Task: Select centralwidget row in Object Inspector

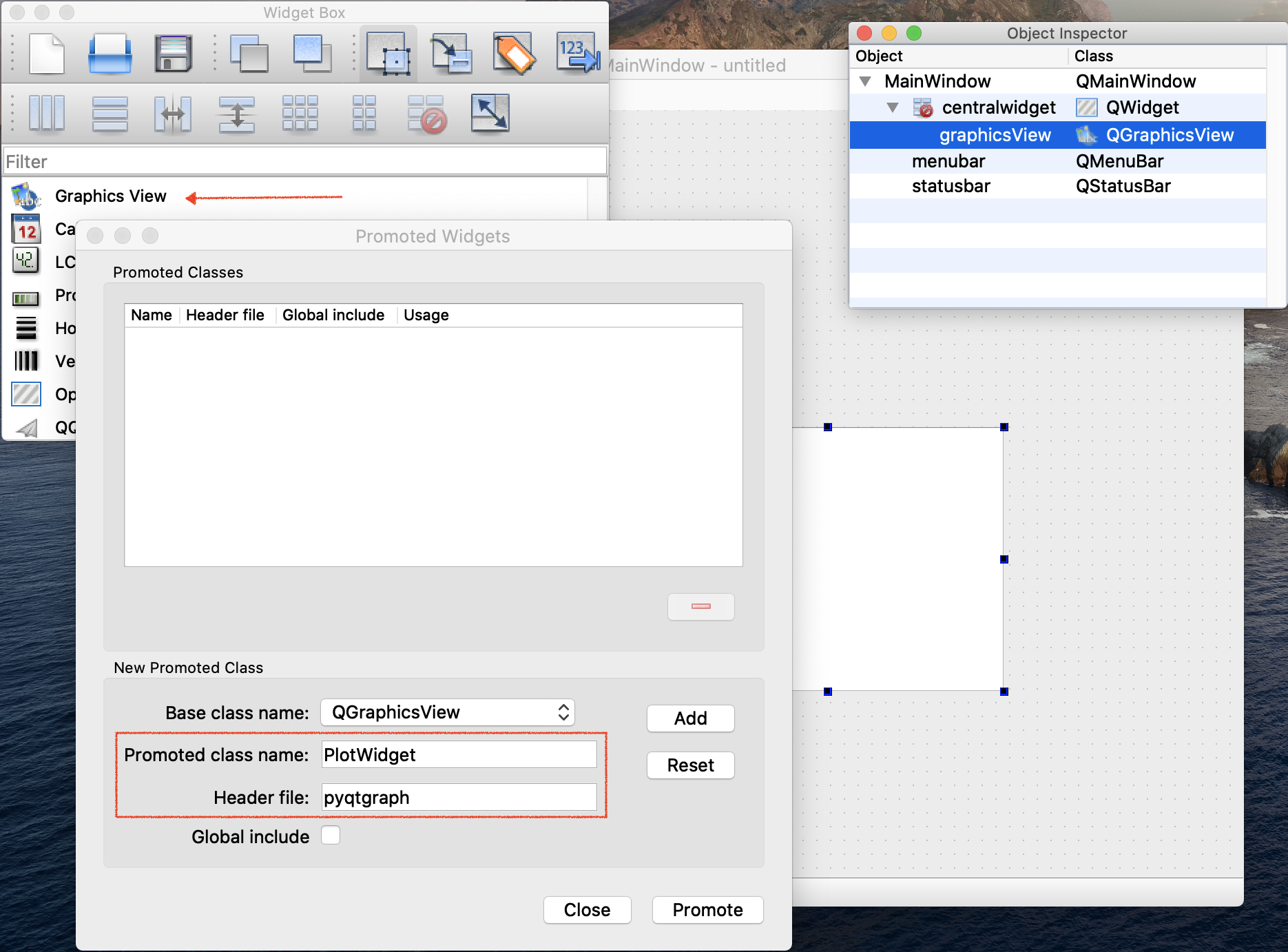Action: pyautogui.click(x=1058, y=107)
